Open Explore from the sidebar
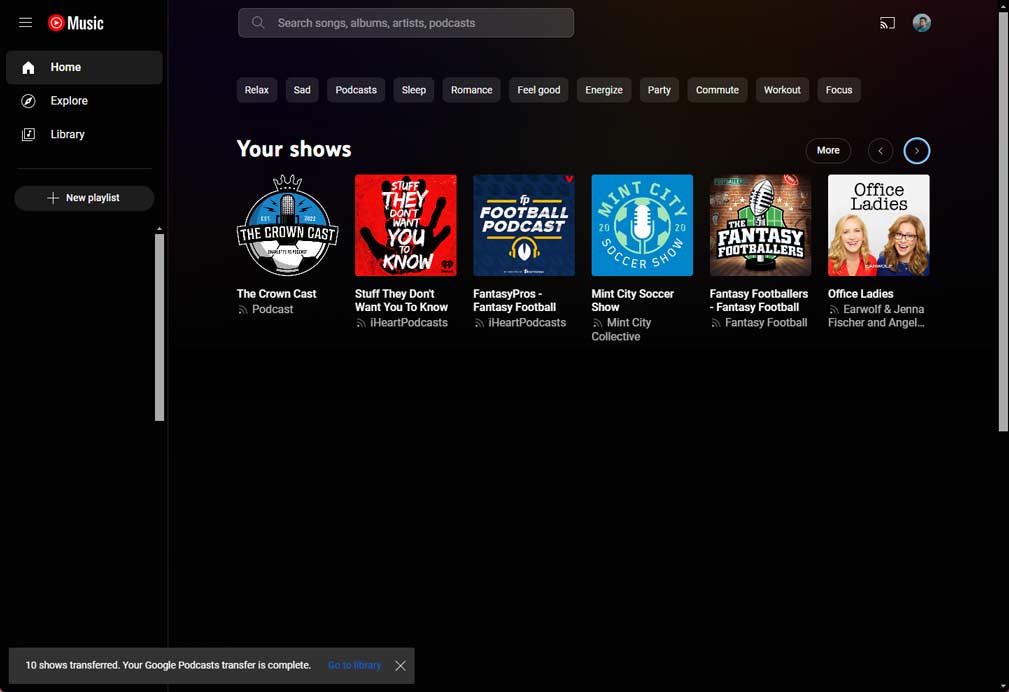Image resolution: width=1009 pixels, height=692 pixels. point(68,100)
